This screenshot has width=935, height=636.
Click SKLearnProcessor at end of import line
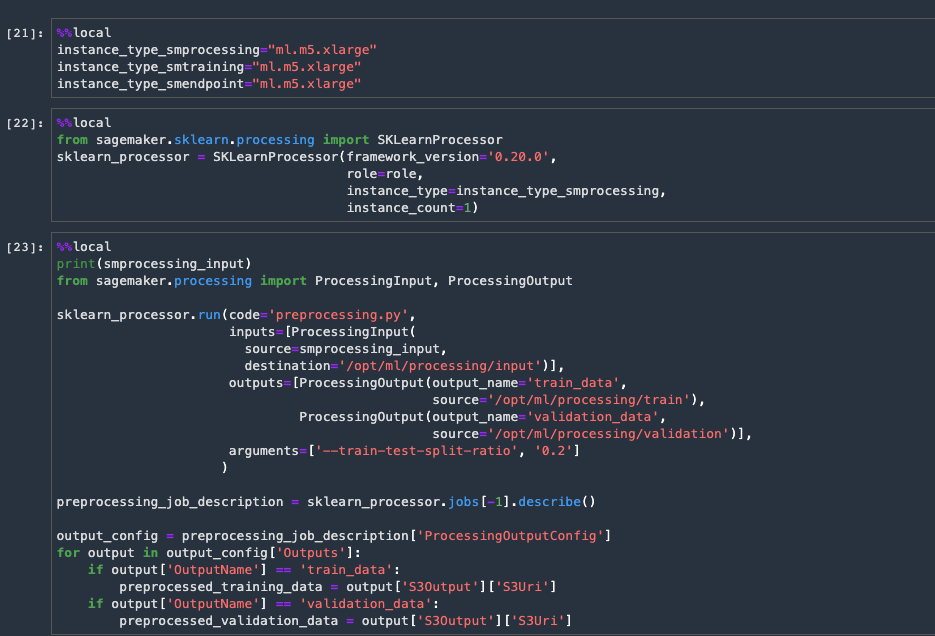pyautogui.click(x=439, y=140)
